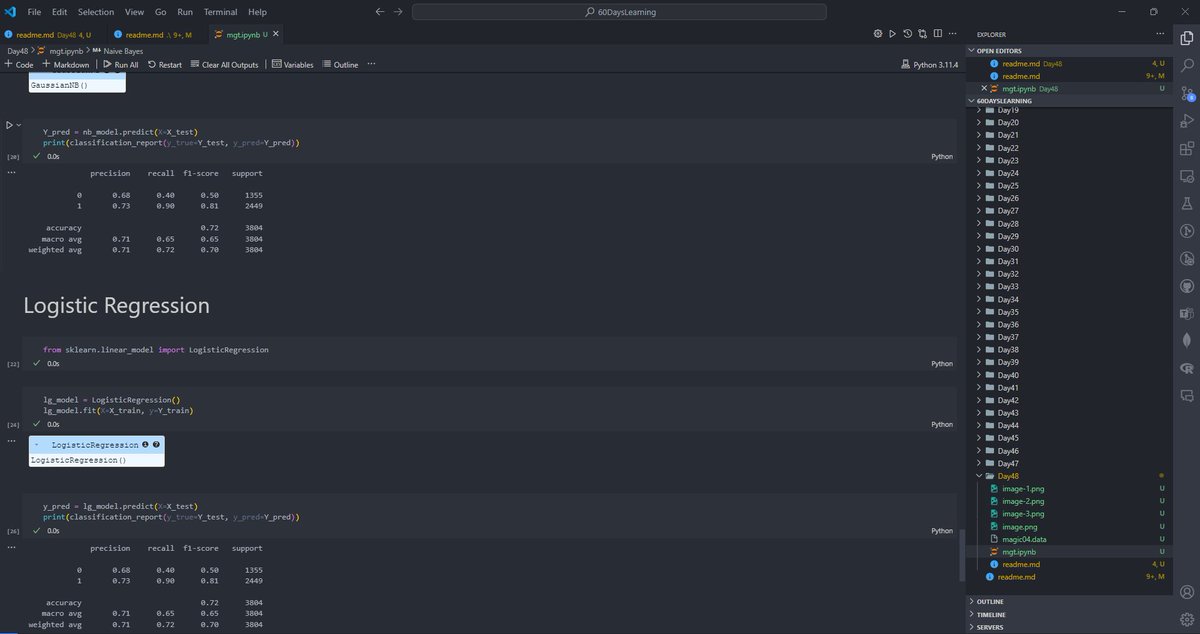
Task: Collapse the LogisticRegression estimator widget
Action: pyautogui.click(x=37, y=444)
